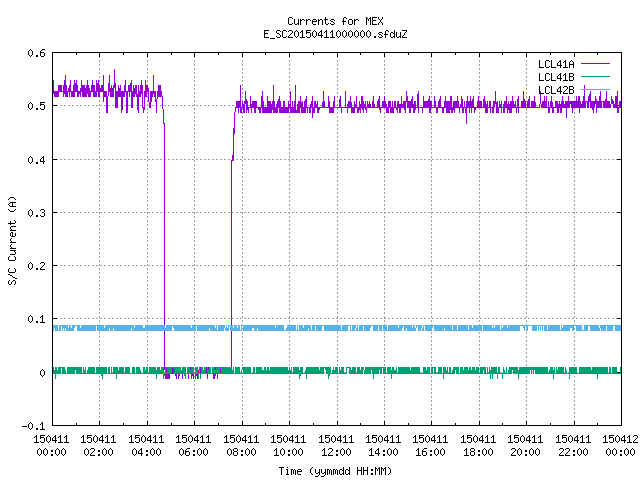640x480 pixels.
Task: Click the purple LCL41A falling edge near 04:45
Action: coord(164,245)
